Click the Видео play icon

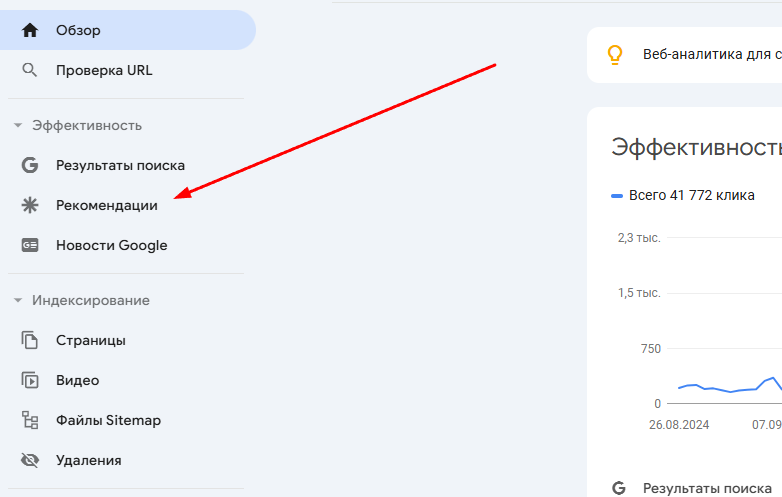tap(30, 380)
